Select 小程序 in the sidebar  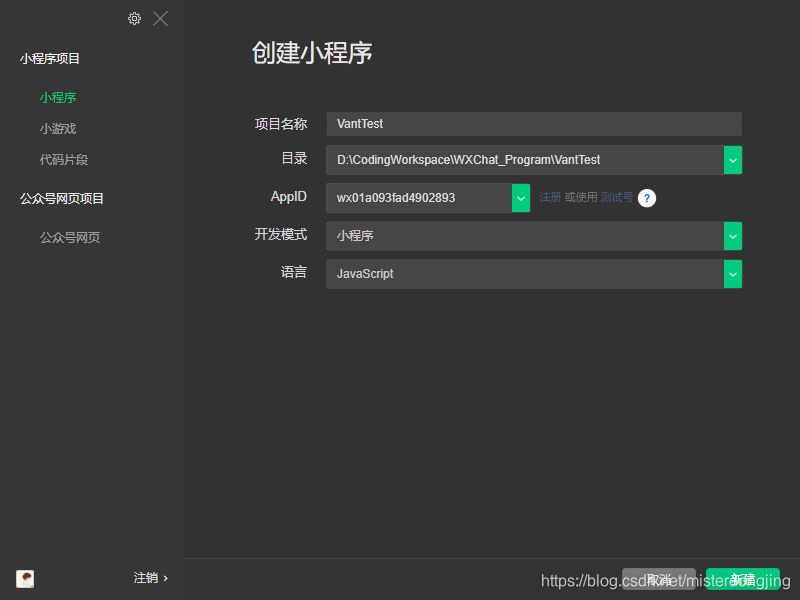[x=58, y=97]
